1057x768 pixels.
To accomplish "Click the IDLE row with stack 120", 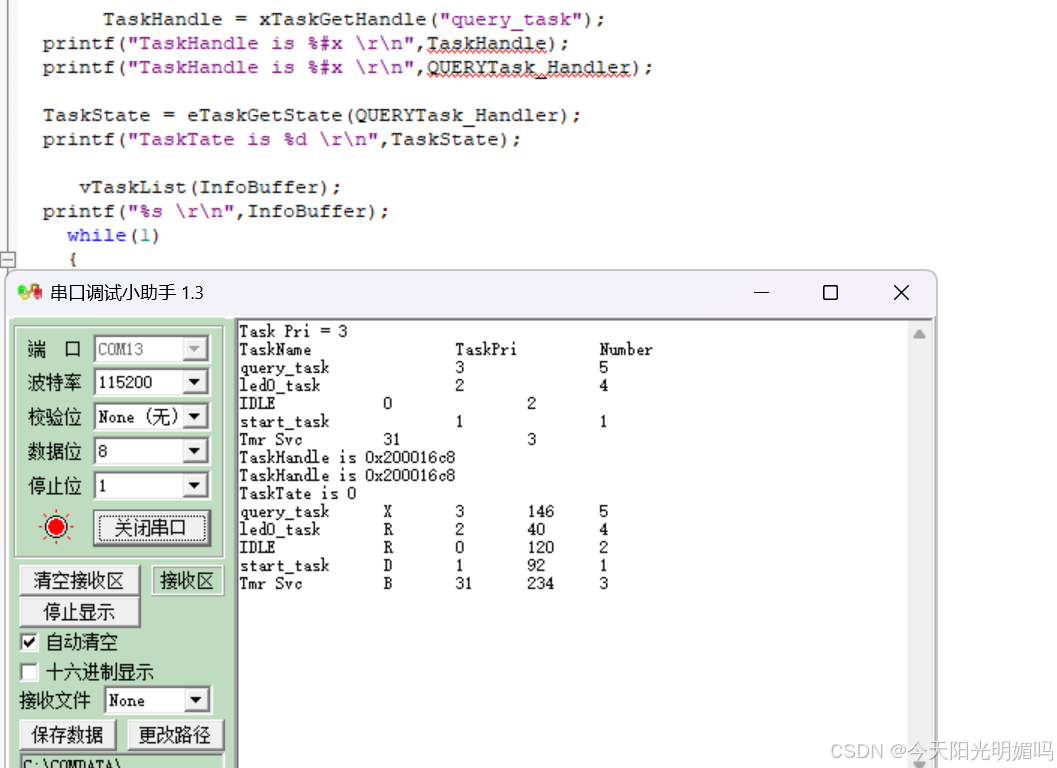I will tap(424, 548).
